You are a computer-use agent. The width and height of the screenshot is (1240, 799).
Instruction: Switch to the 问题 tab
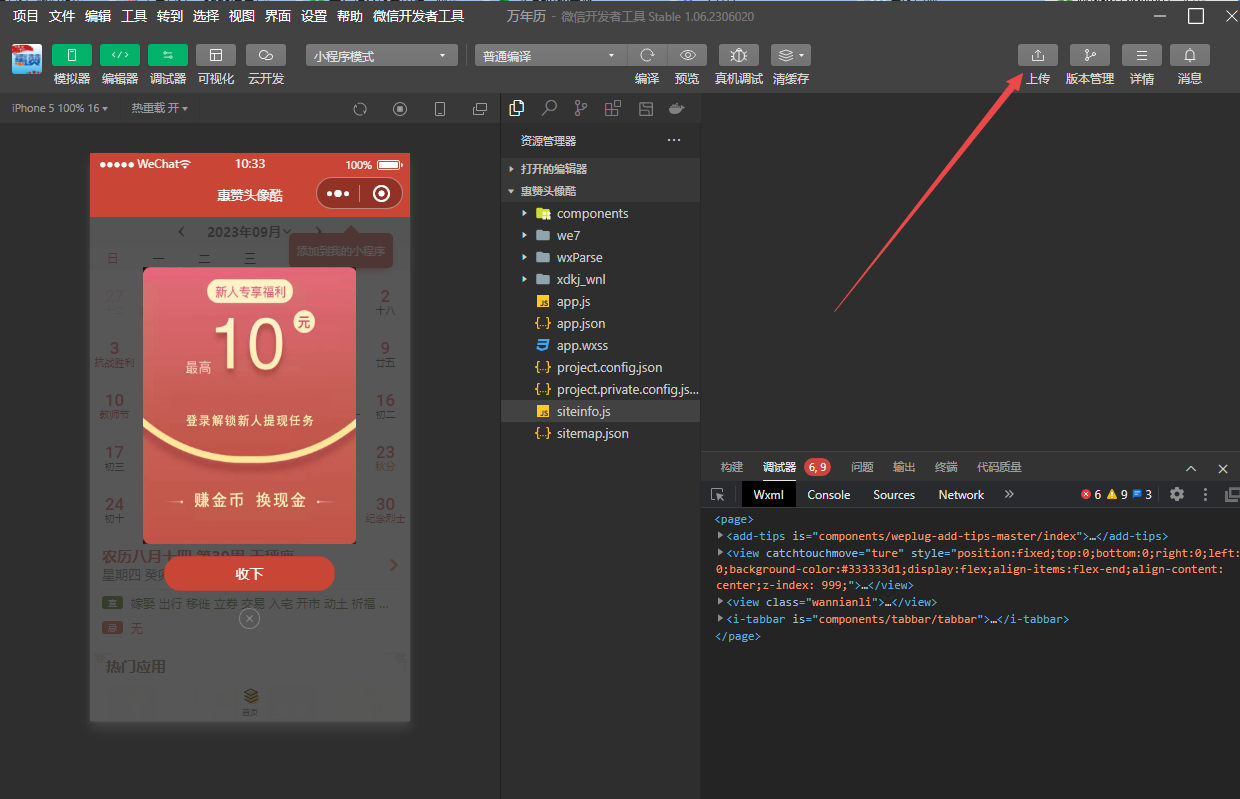(862, 467)
